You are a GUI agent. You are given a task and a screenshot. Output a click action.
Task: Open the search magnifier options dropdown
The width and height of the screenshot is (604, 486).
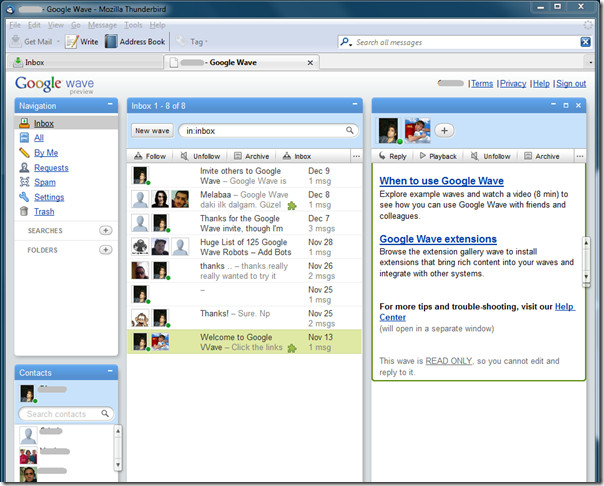click(346, 42)
